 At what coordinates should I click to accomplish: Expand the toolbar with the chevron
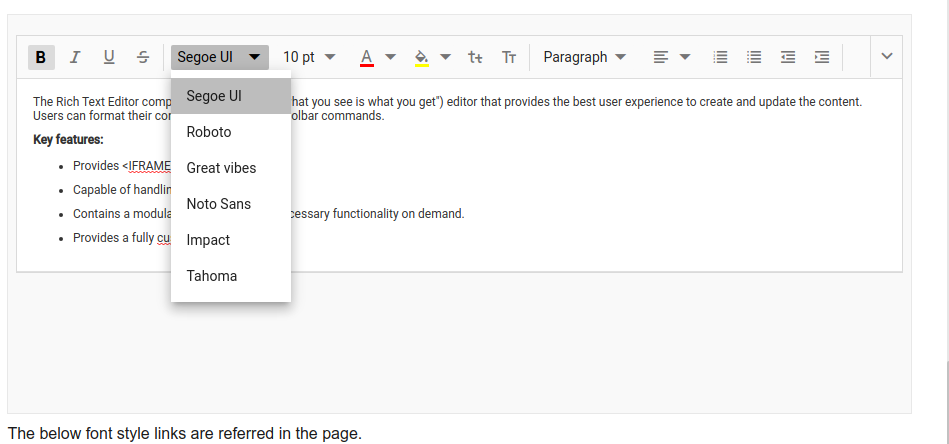(x=886, y=57)
